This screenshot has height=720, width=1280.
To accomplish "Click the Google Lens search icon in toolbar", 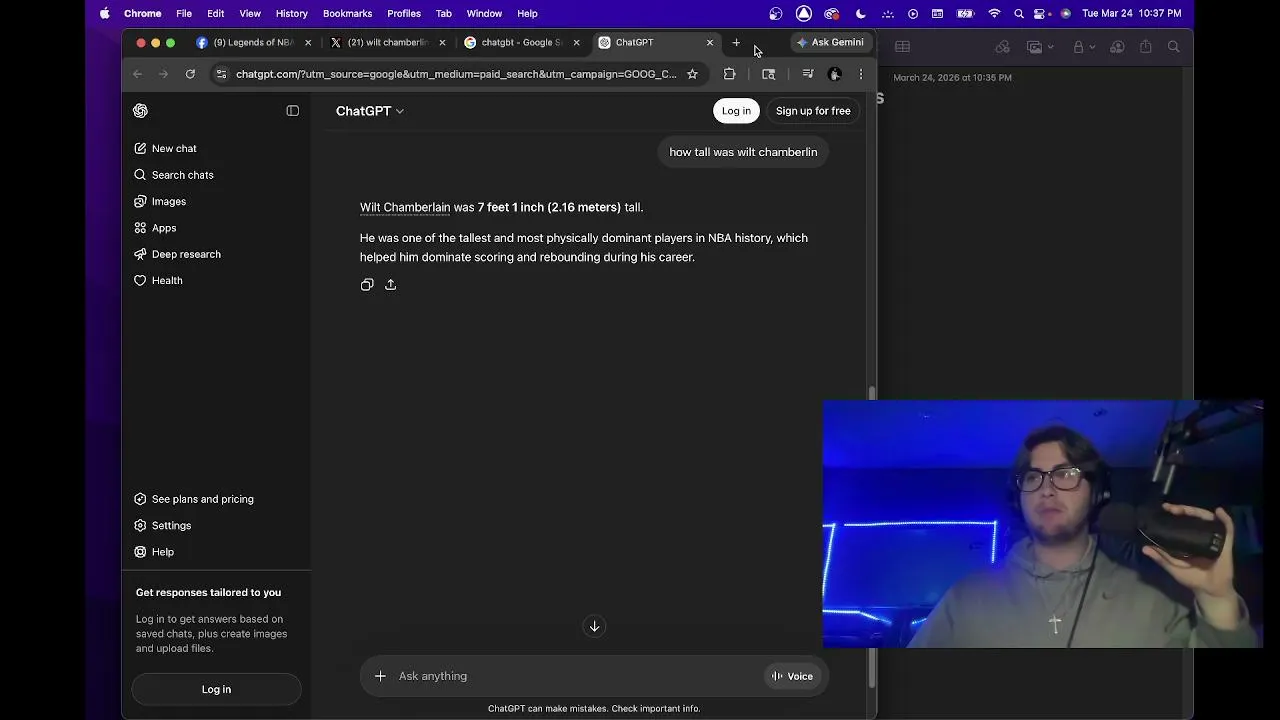I will click(768, 74).
